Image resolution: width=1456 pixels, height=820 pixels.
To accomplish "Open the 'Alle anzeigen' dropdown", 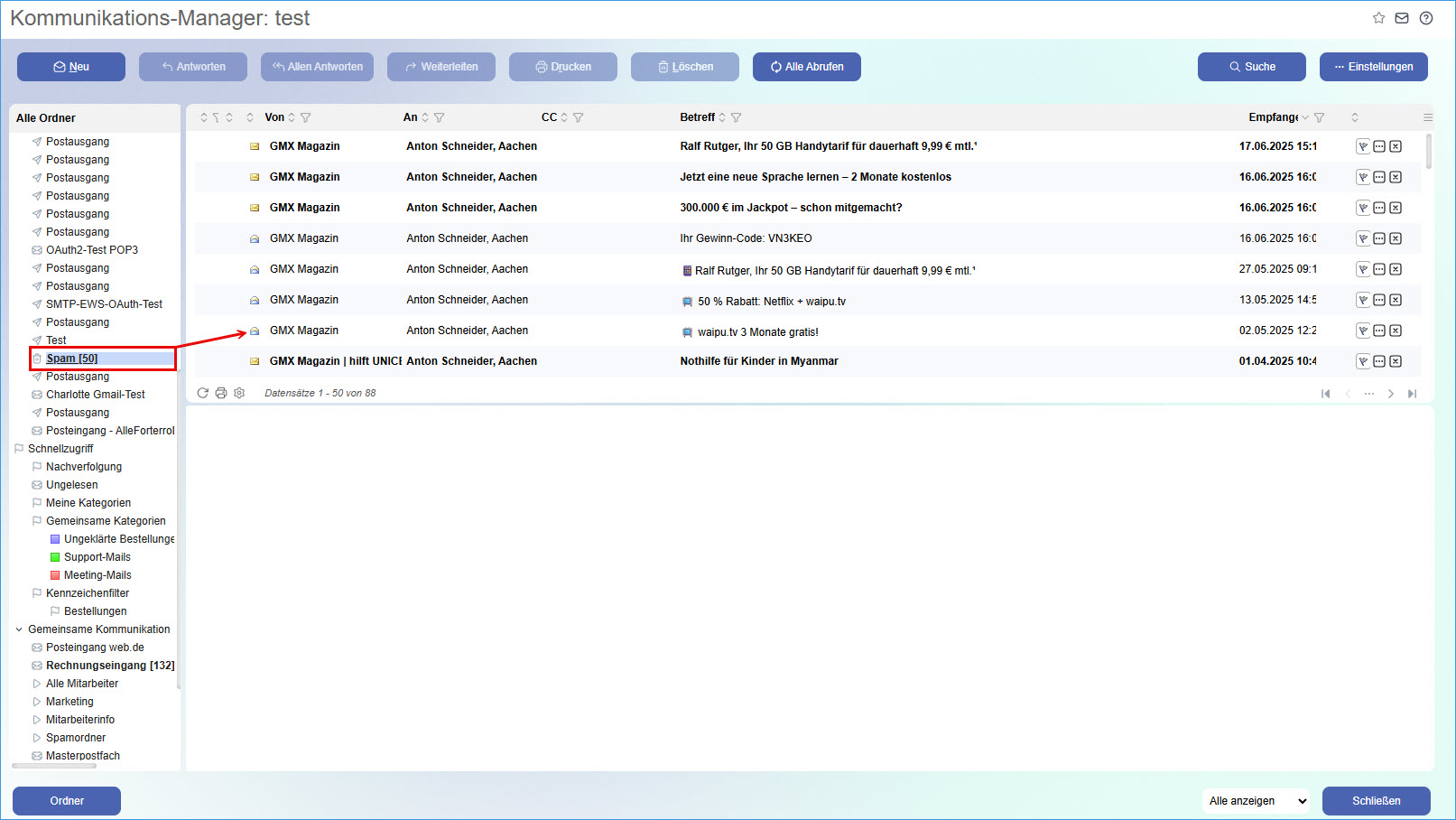I will (x=1257, y=801).
